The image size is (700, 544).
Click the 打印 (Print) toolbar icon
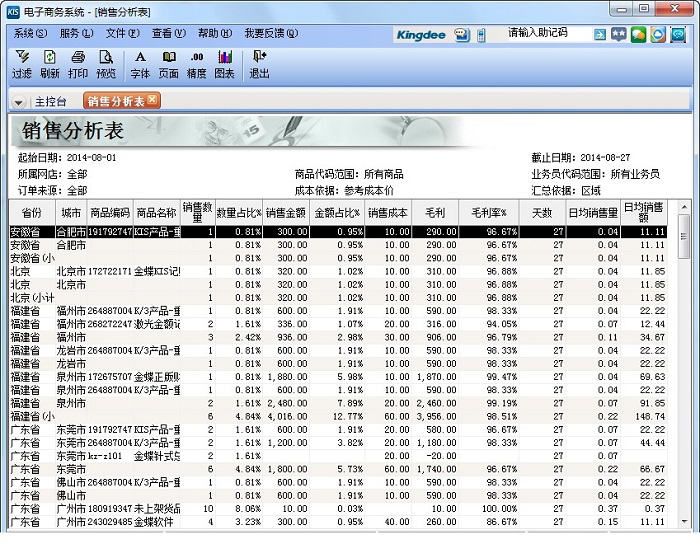click(78, 64)
